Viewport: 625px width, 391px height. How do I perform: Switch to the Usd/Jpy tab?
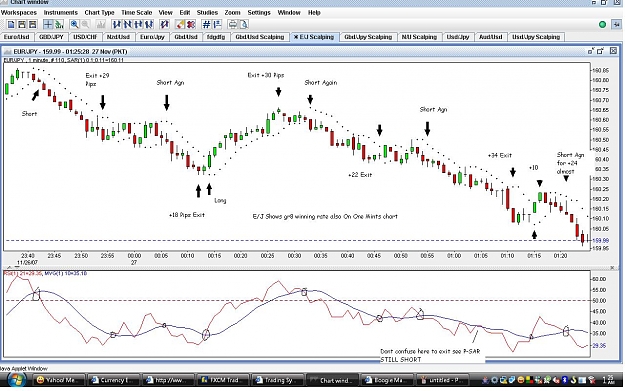click(x=458, y=37)
